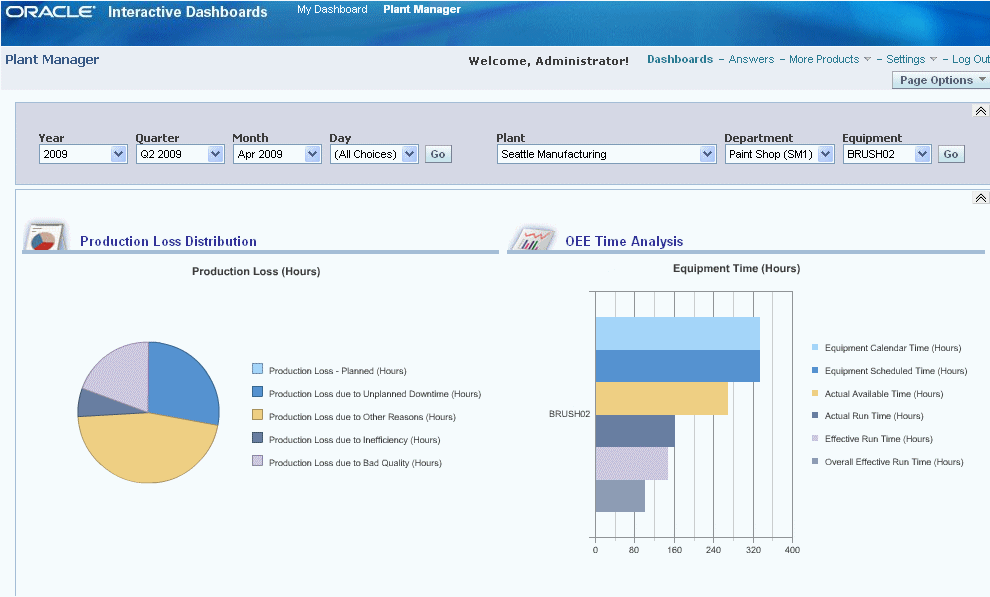This screenshot has height=597, width=990.
Task: Collapse the charts section with double-chevron icon
Action: [980, 198]
